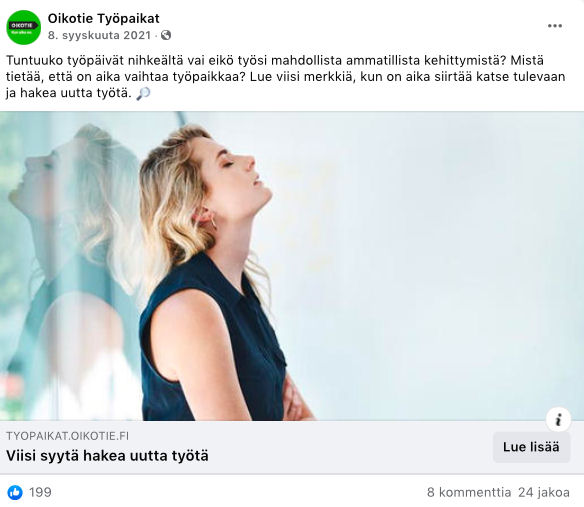The height and width of the screenshot is (507, 584).
Task: Open headline Viisi syytä hakea uutta työtä
Action: pyautogui.click(x=107, y=456)
